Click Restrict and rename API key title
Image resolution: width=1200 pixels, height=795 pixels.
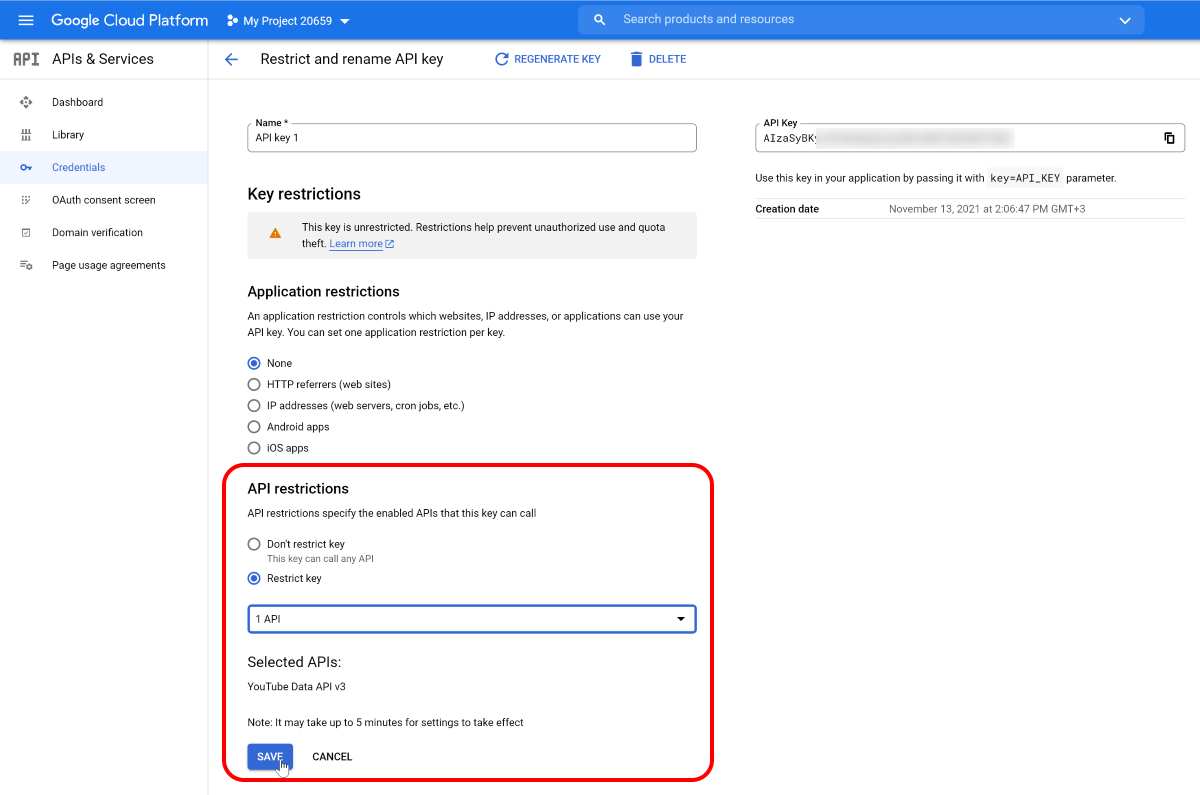pos(352,59)
